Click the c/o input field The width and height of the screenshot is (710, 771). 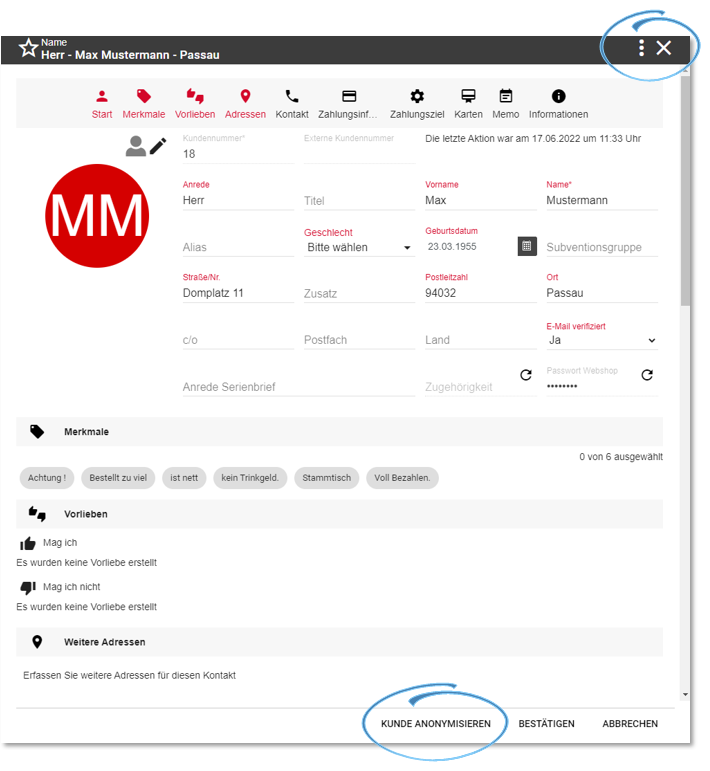(238, 340)
